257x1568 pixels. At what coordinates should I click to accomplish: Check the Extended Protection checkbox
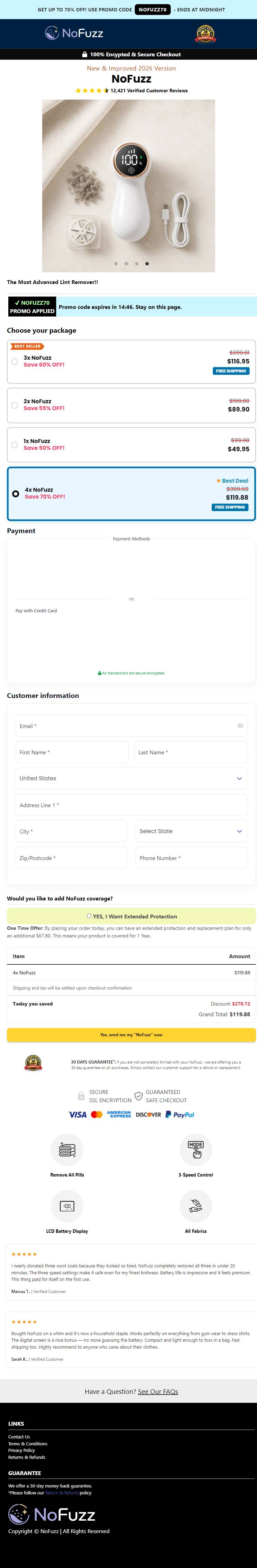pos(89,916)
